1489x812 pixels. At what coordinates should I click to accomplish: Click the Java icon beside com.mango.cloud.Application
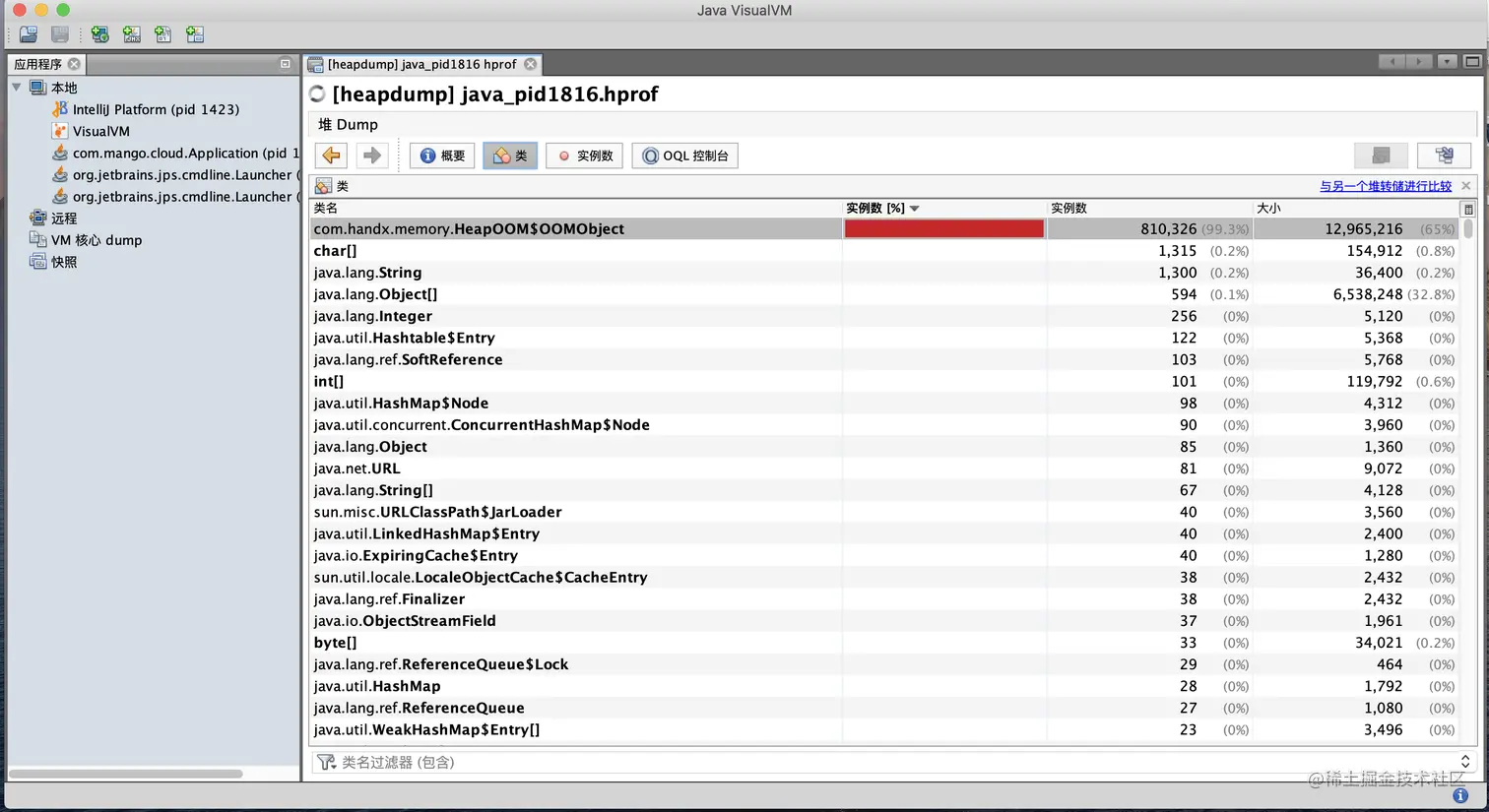point(60,153)
